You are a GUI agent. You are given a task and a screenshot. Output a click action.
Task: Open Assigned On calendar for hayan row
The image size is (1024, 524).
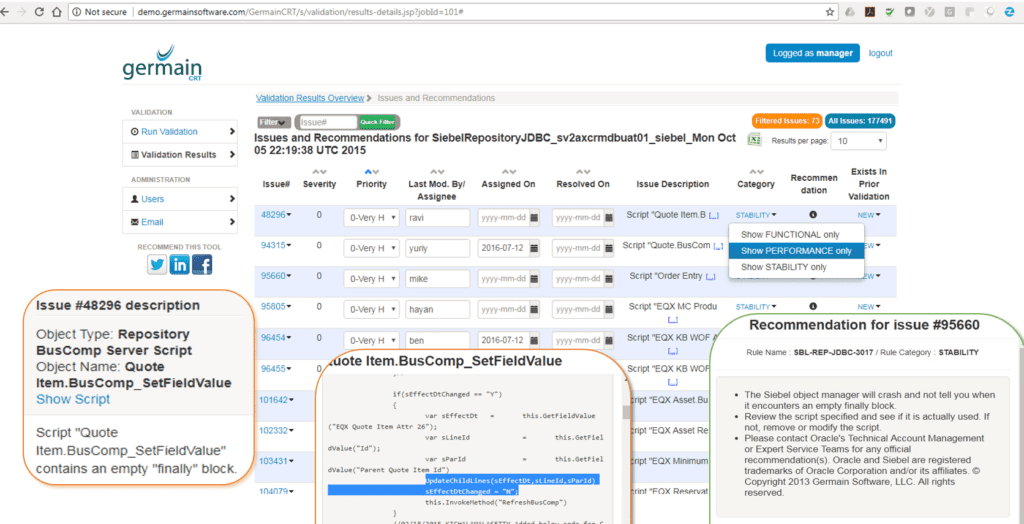pyautogui.click(x=534, y=310)
